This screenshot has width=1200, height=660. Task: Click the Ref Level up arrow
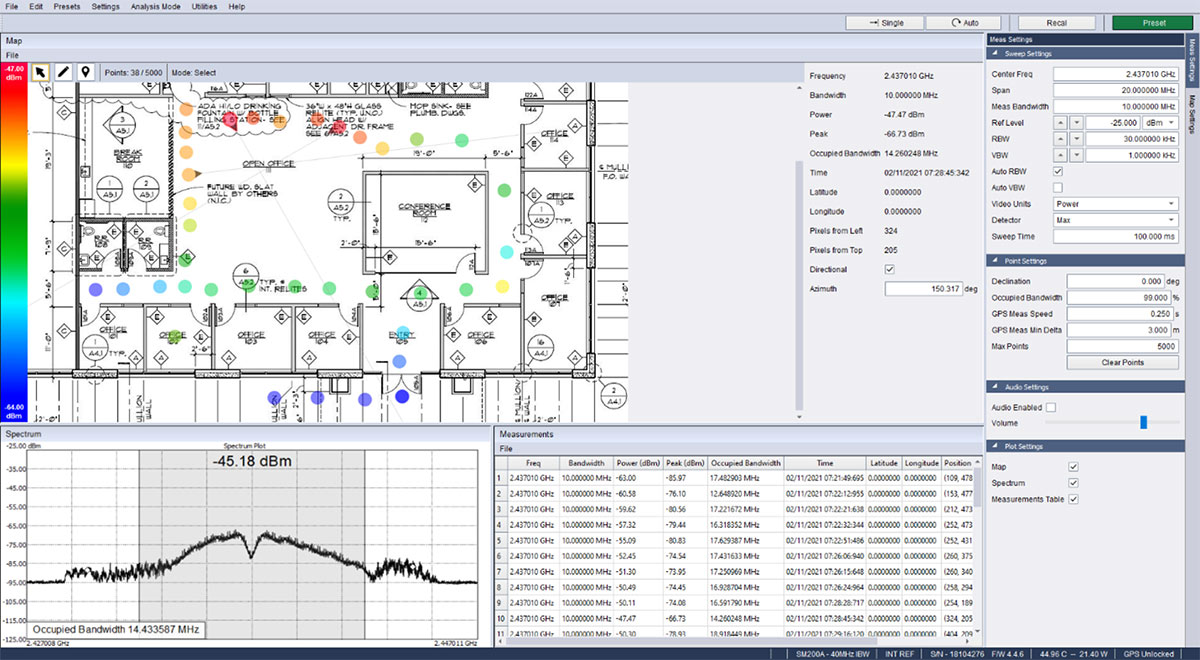point(1060,122)
